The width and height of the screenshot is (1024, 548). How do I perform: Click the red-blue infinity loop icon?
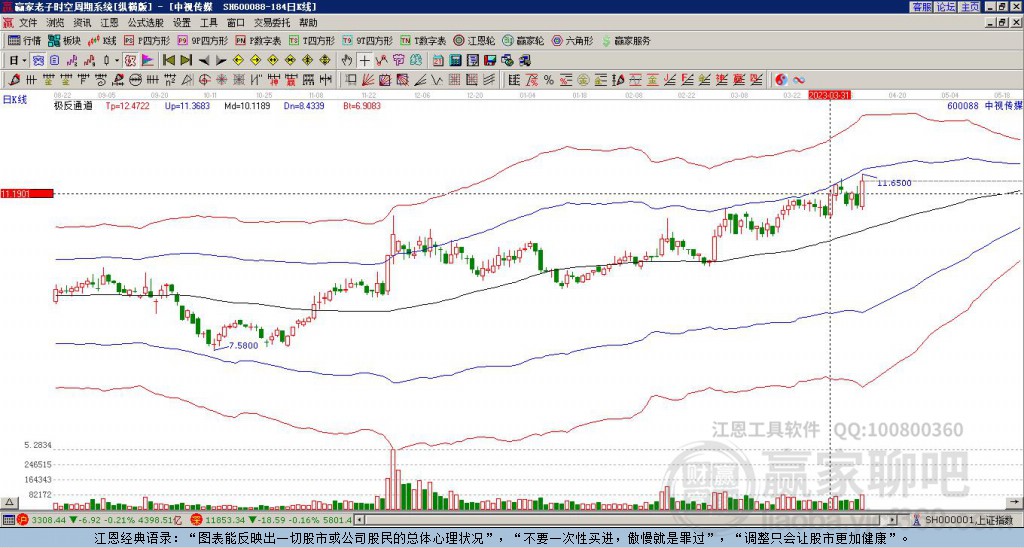point(799,80)
